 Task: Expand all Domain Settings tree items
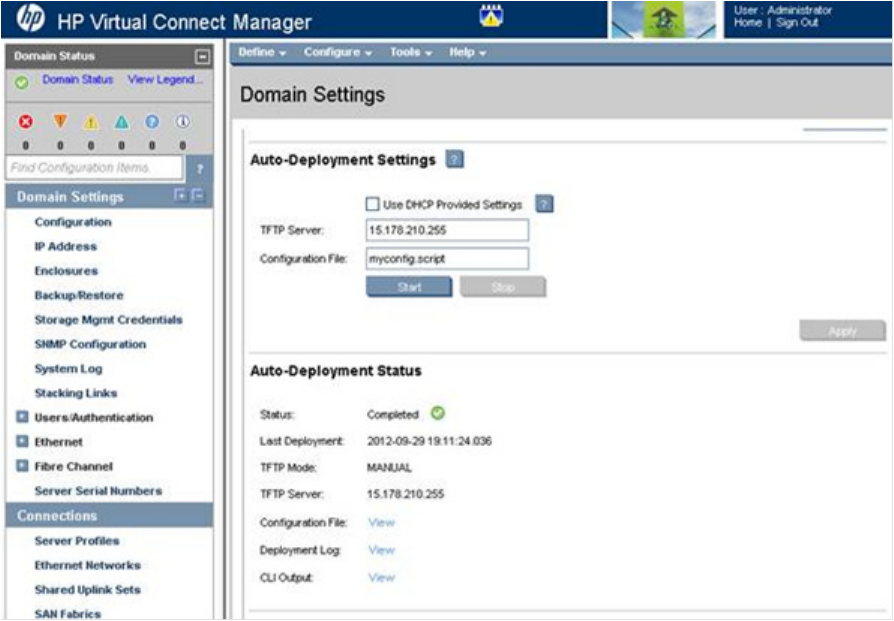click(180, 195)
